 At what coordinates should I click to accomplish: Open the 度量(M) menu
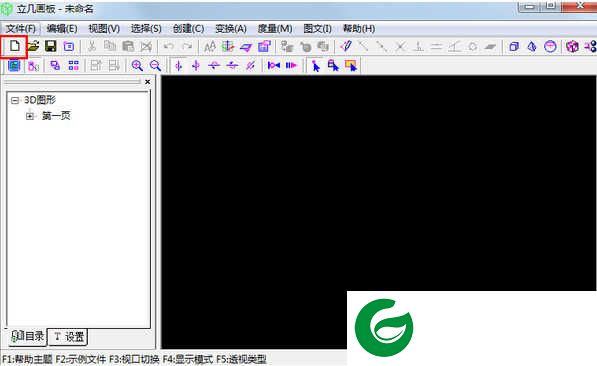[x=275, y=29]
